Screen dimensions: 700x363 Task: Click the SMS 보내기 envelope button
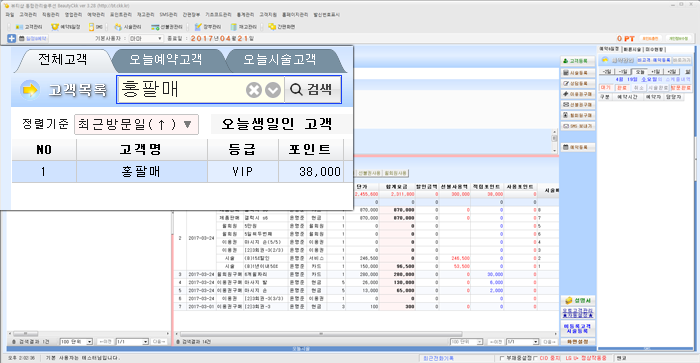(x=578, y=126)
